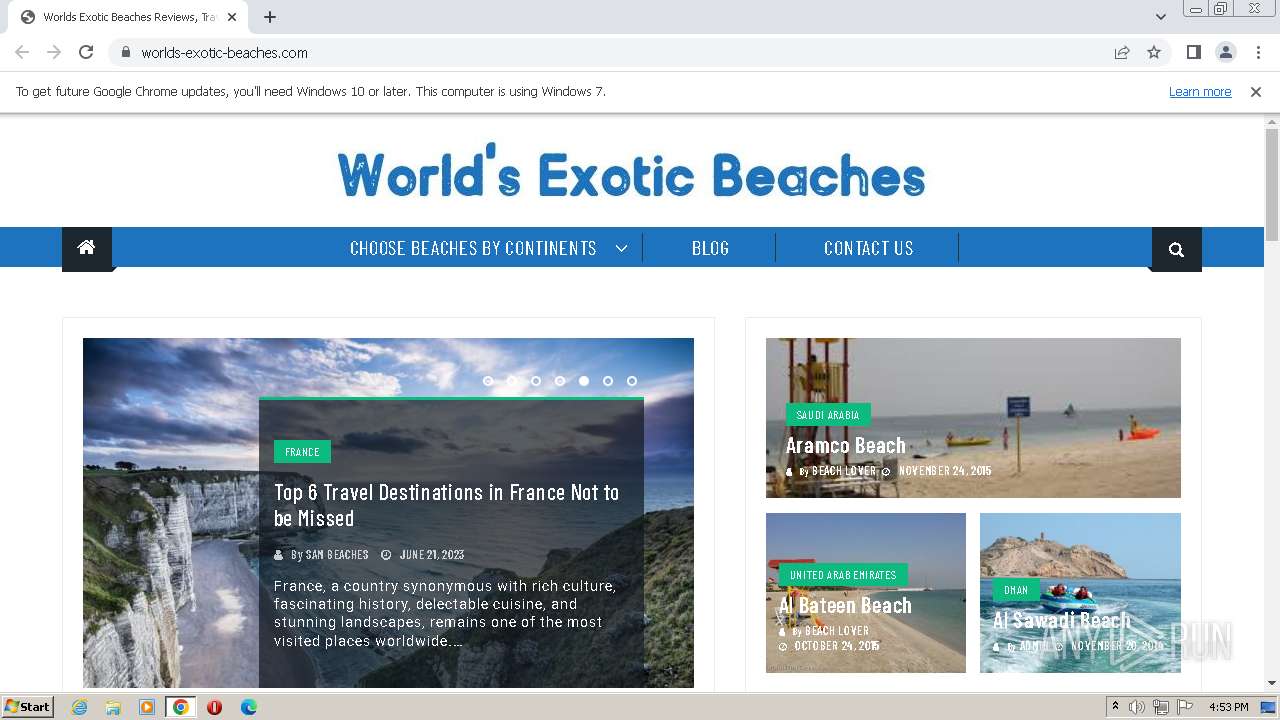The width and height of the screenshot is (1280, 720).
Task: Open the Oman category tag
Action: 1016,590
